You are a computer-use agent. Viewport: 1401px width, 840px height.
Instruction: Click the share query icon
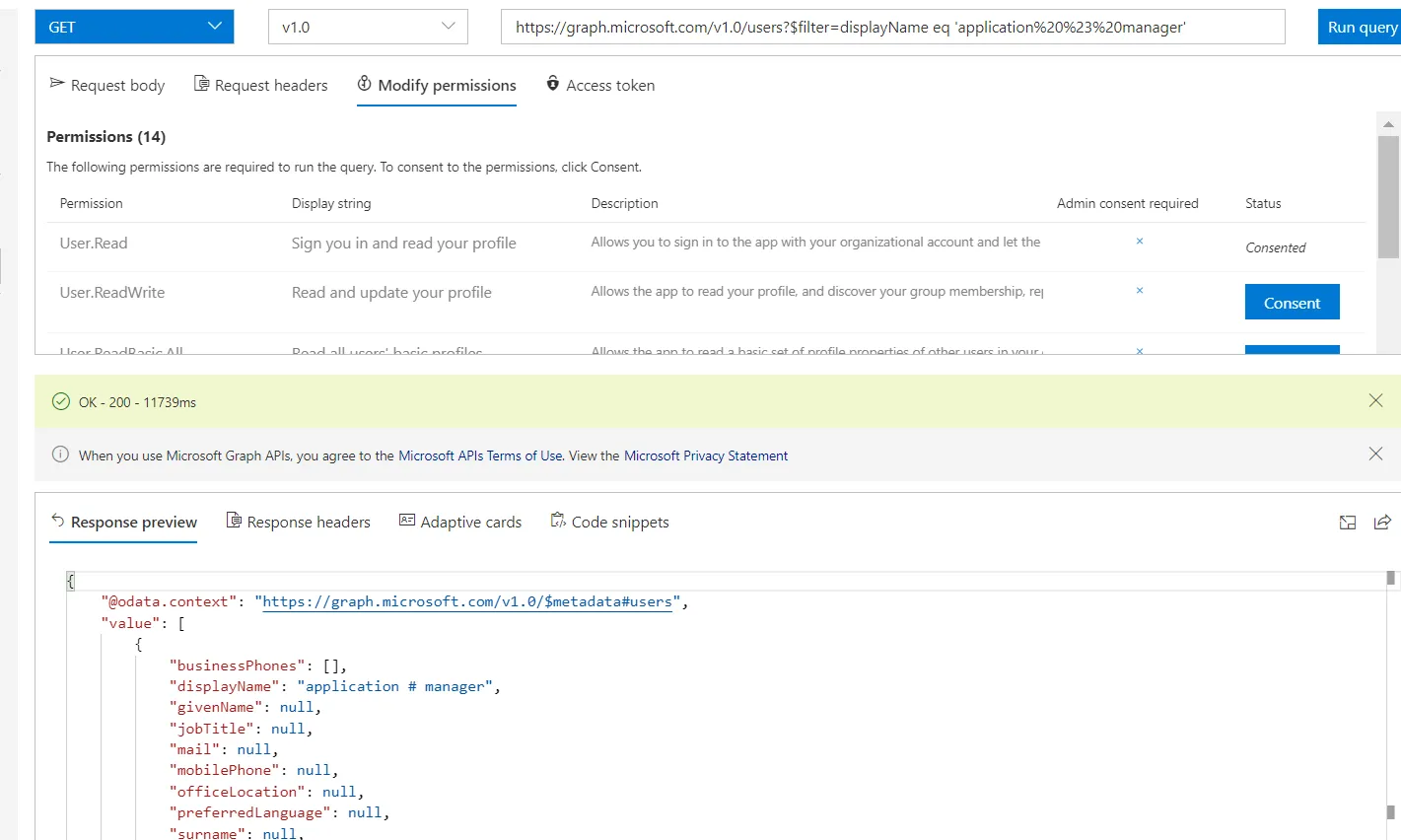(1382, 523)
